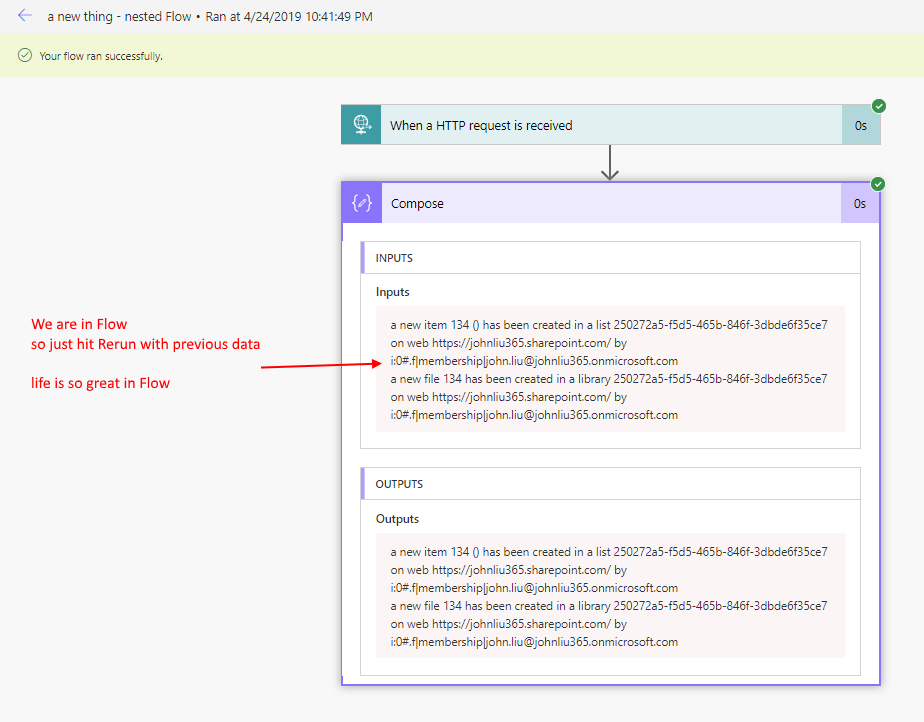Click the red 'We are in Flow' annotation

click(79, 324)
